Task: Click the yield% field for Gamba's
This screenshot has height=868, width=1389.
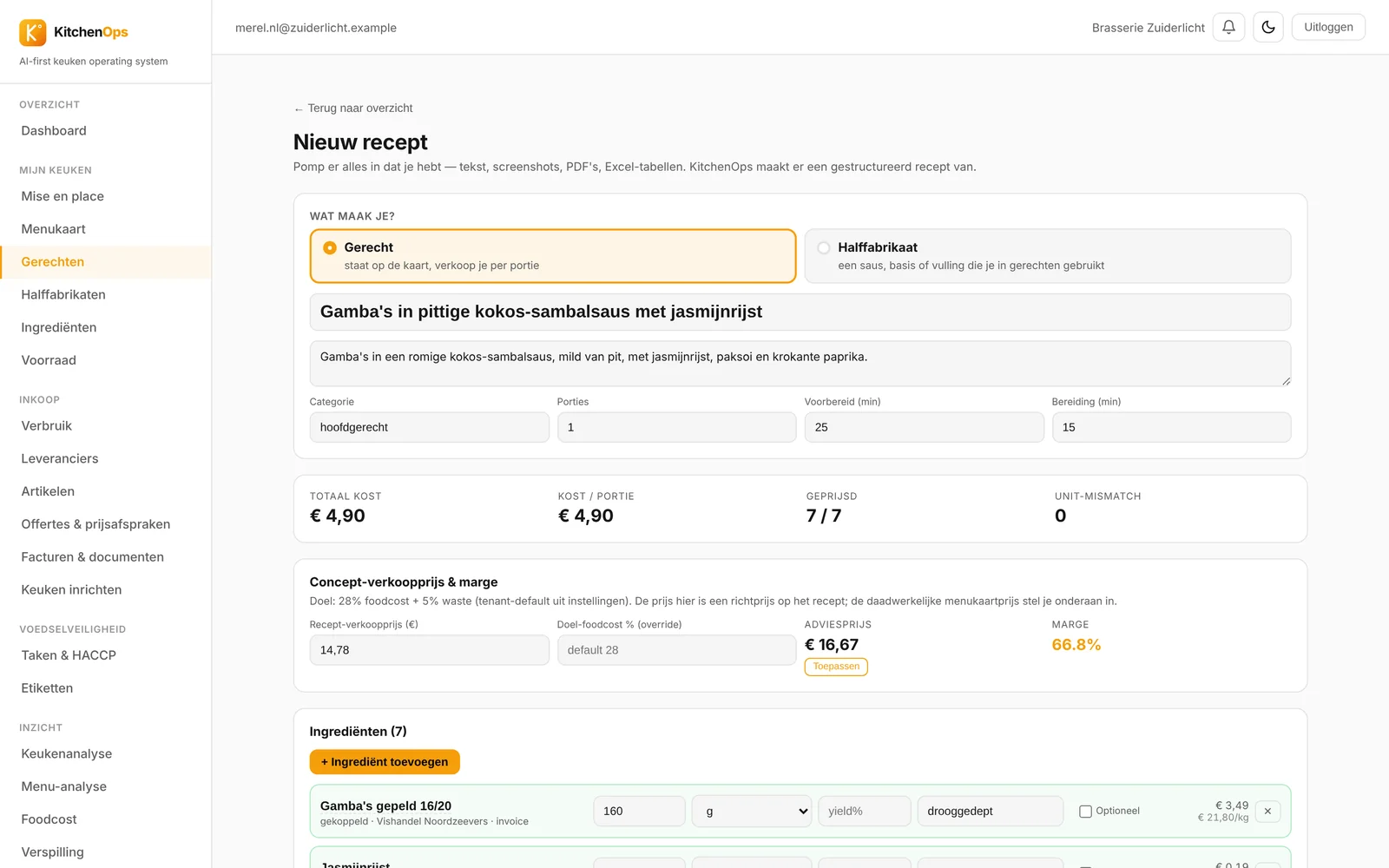Action: point(864,811)
